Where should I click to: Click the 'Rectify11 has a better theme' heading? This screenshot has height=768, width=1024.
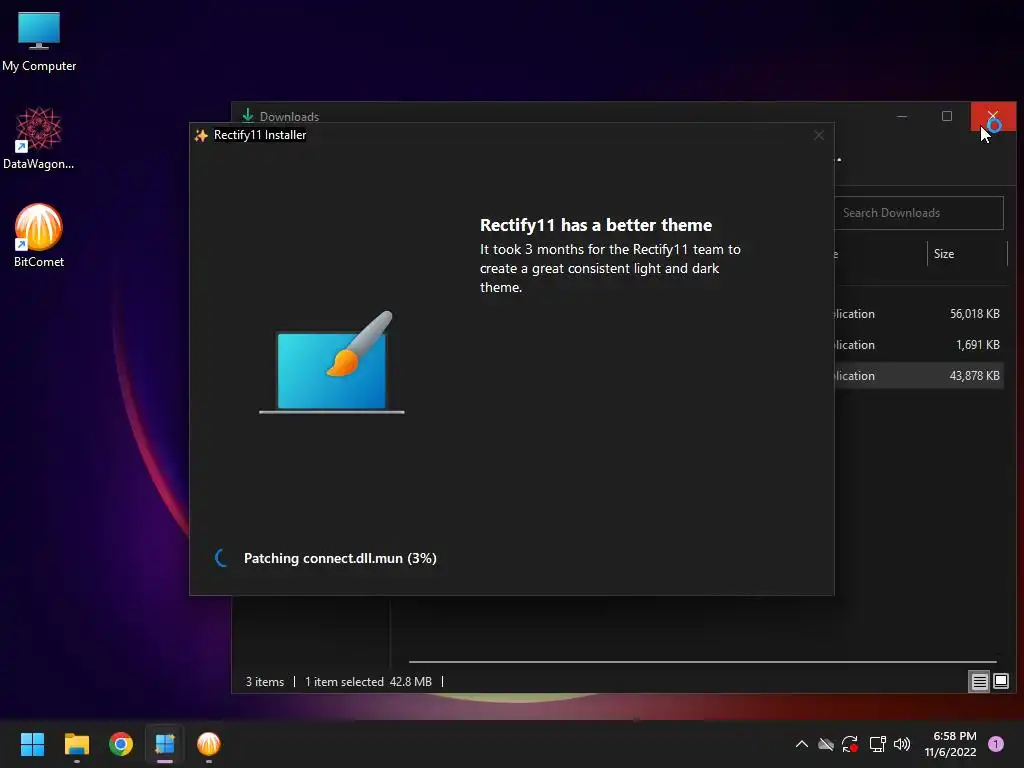pyautogui.click(x=596, y=225)
